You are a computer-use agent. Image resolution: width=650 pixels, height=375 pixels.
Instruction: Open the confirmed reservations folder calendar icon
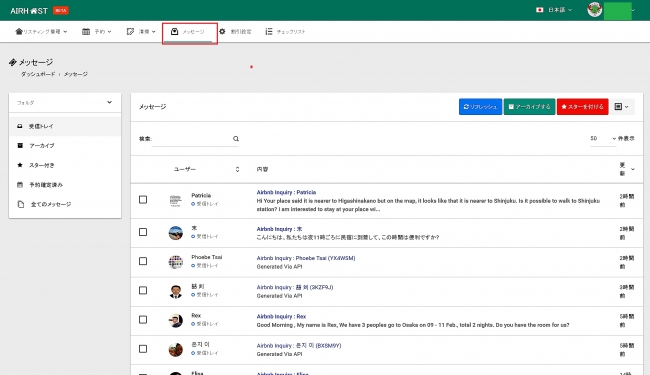[20, 185]
